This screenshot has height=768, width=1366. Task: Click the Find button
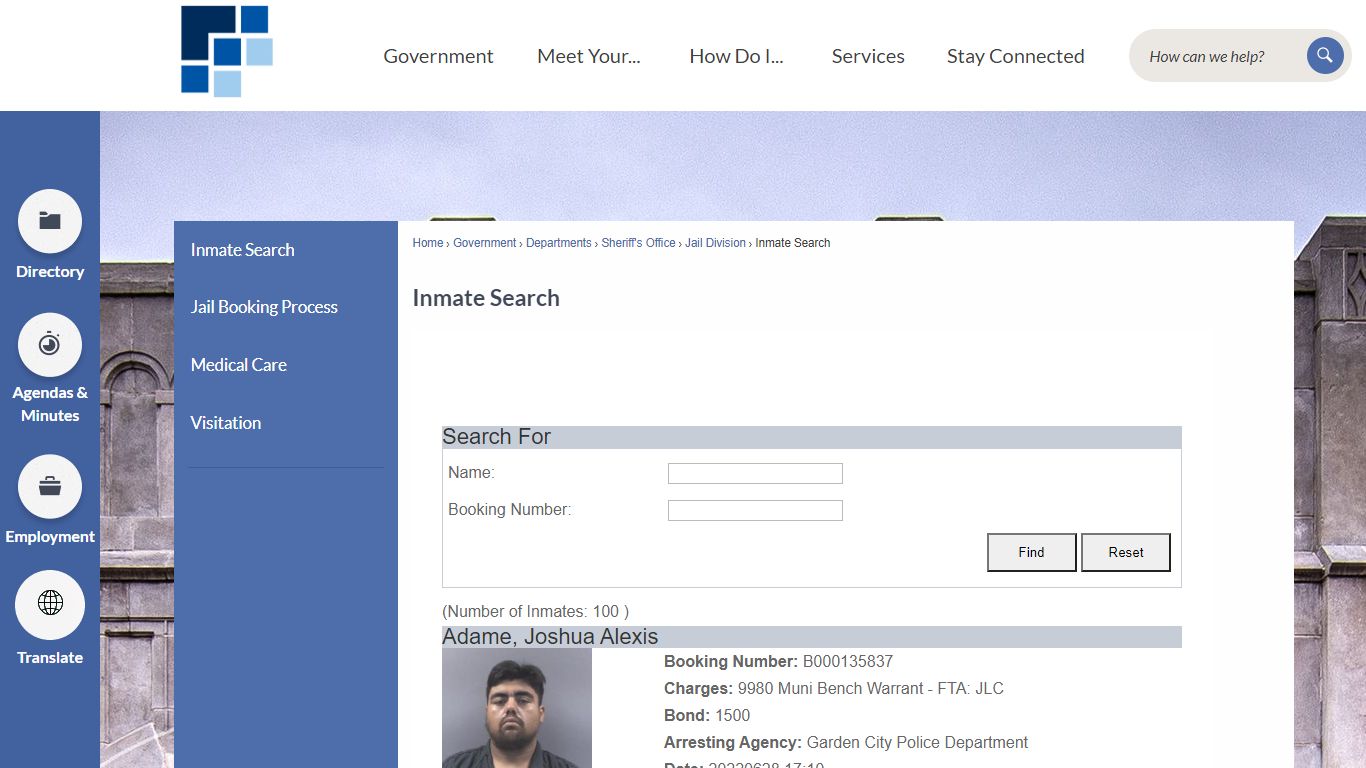tap(1032, 552)
